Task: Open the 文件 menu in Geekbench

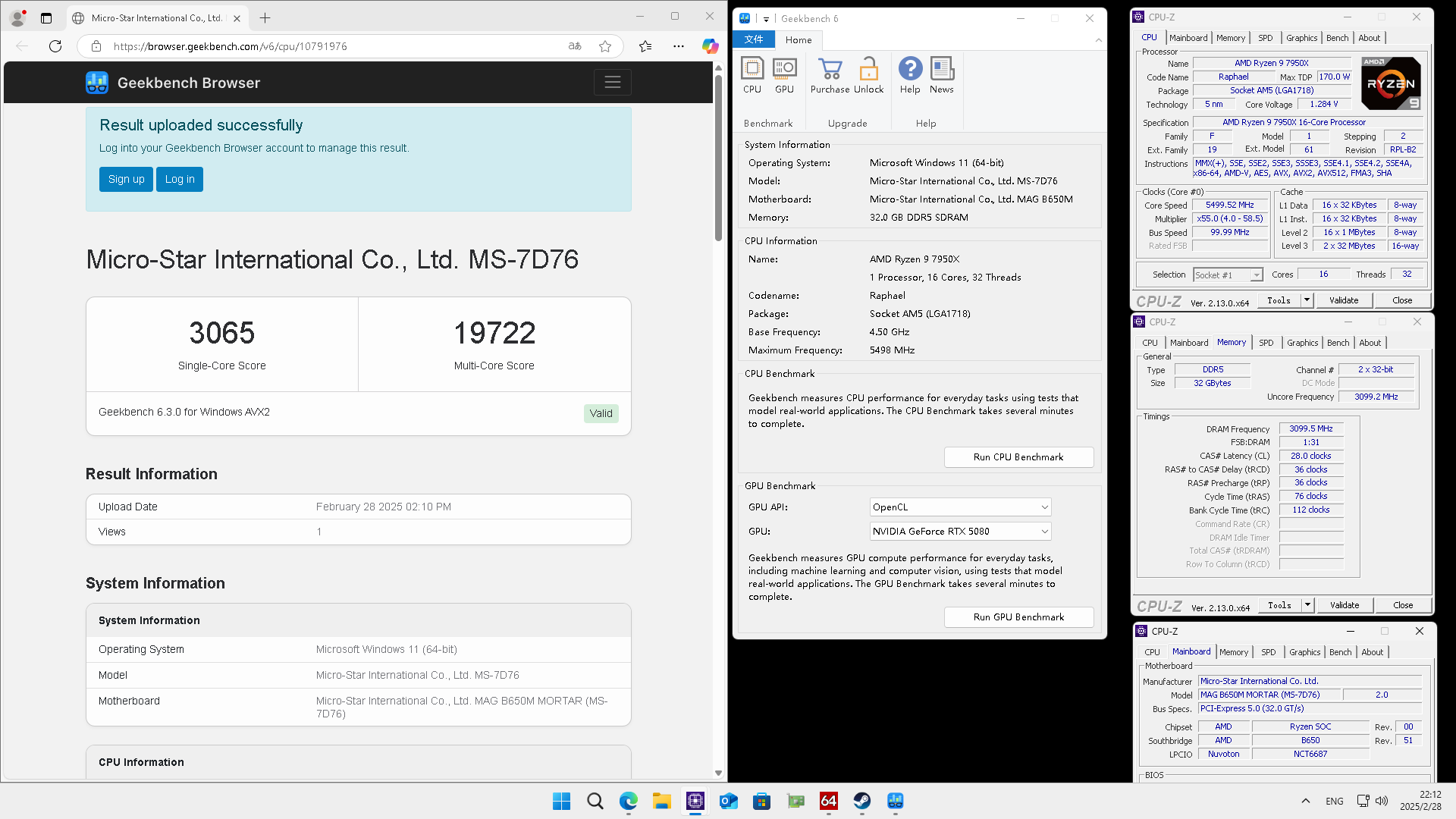Action: tap(754, 39)
